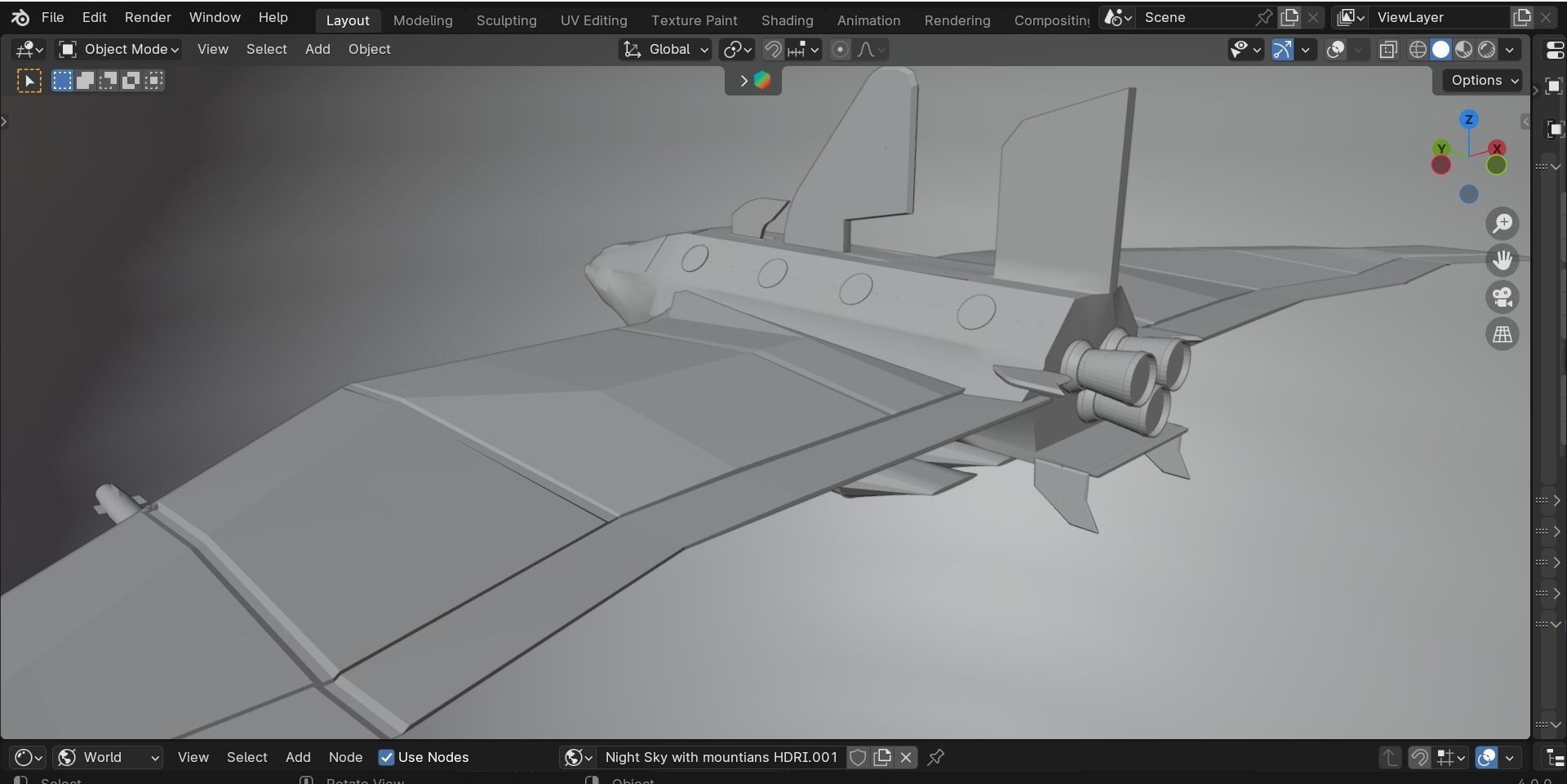Choose the Set new selection mode icon
Screen dimensions: 1567x784
click(62, 81)
